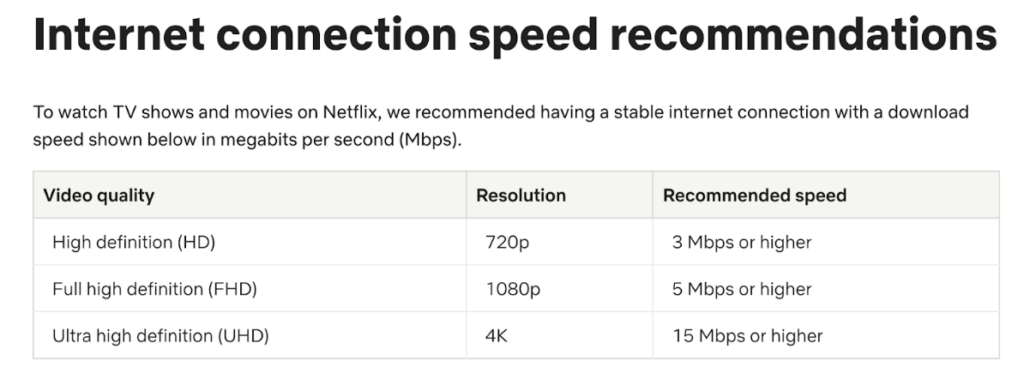The width and height of the screenshot is (1024, 379).
Task: Select the Full high definition (FHD) cell
Action: (x=249, y=289)
